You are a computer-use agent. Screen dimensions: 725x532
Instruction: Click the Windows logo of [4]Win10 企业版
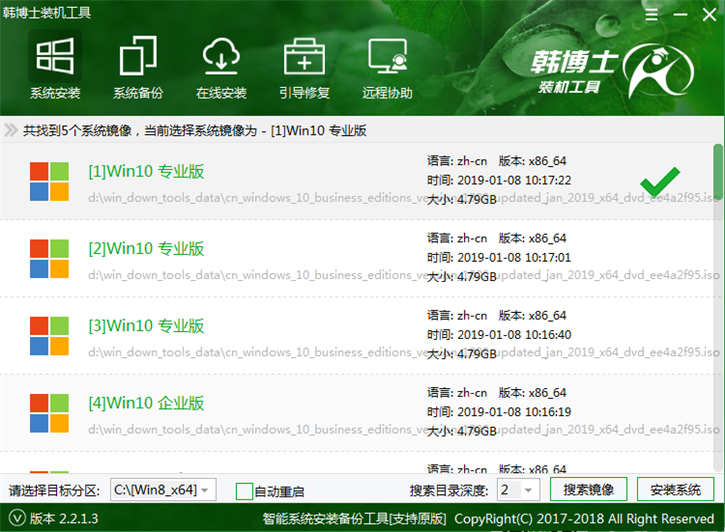(48, 410)
